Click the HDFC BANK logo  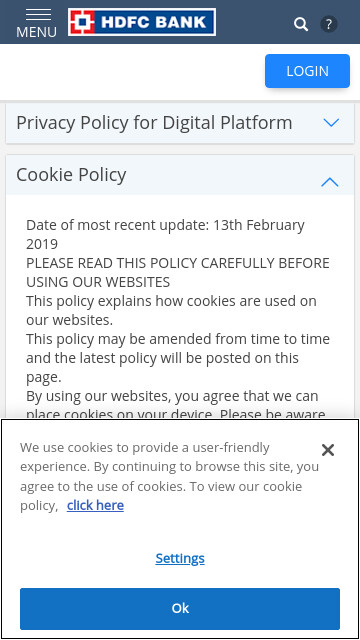[x=142, y=22]
